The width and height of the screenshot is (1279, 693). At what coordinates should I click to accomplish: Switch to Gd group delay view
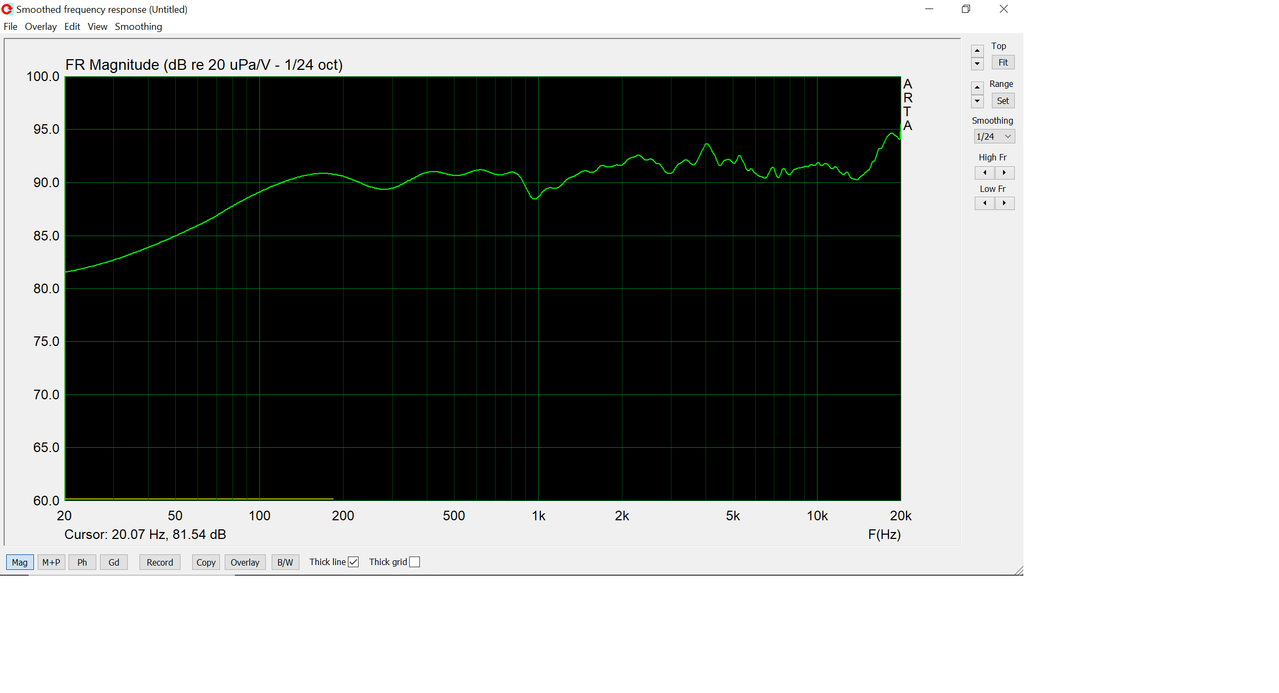pos(114,562)
